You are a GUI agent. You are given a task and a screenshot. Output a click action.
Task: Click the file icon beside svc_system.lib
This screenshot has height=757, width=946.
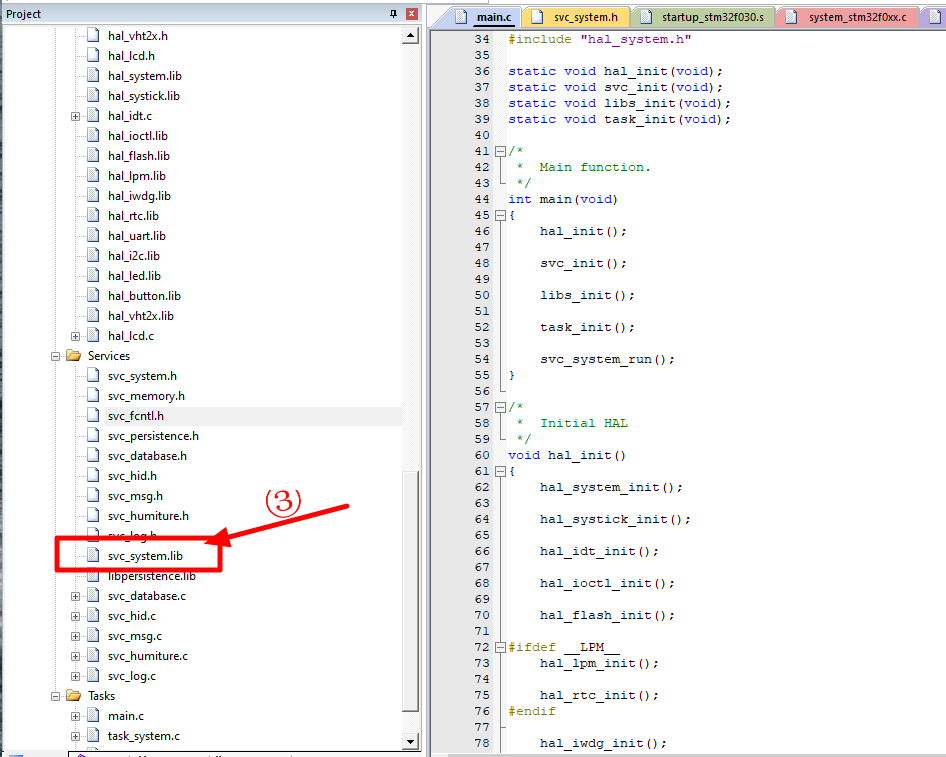point(93,556)
